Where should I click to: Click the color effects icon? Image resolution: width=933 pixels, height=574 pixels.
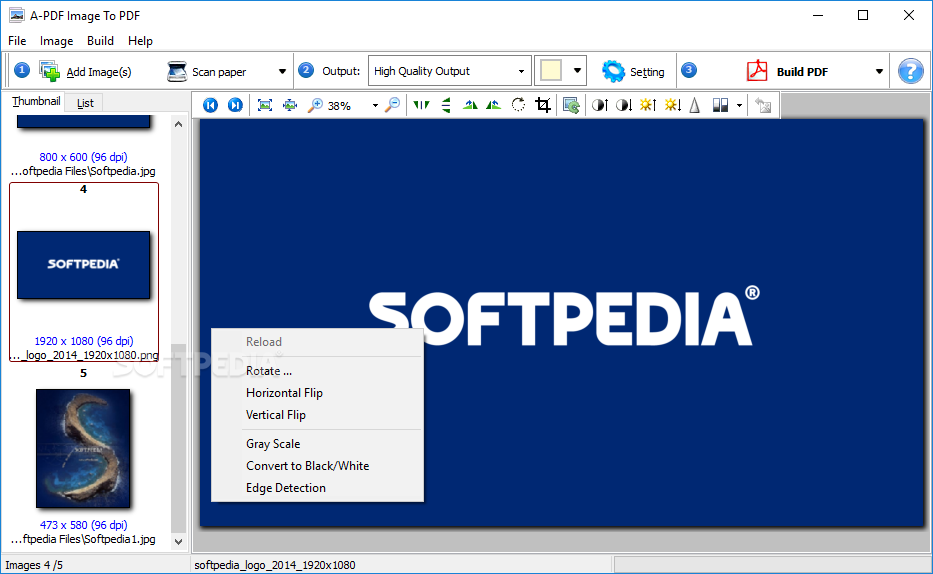pyautogui.click(x=720, y=105)
